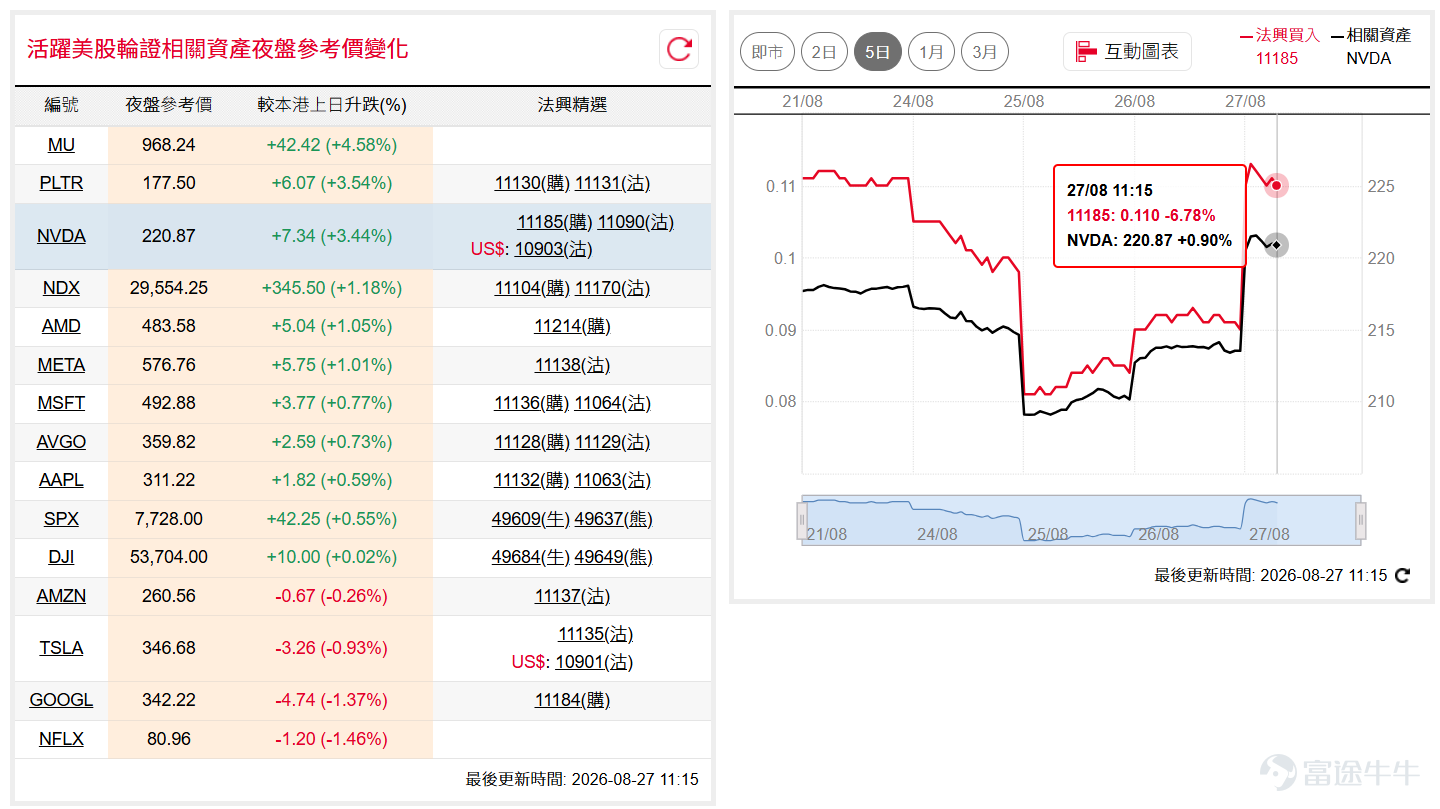Open TSLA put warrant 11135
This screenshot has height=809, width=1440.
[595, 634]
